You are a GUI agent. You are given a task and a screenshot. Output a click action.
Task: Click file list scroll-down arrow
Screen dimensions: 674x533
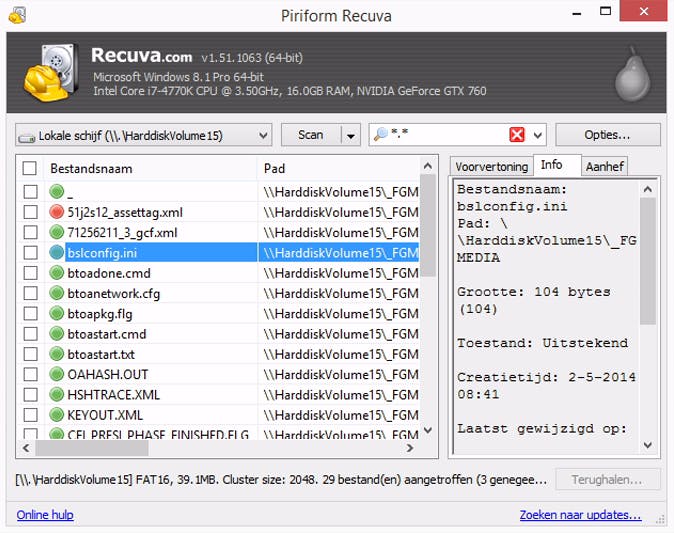428,430
